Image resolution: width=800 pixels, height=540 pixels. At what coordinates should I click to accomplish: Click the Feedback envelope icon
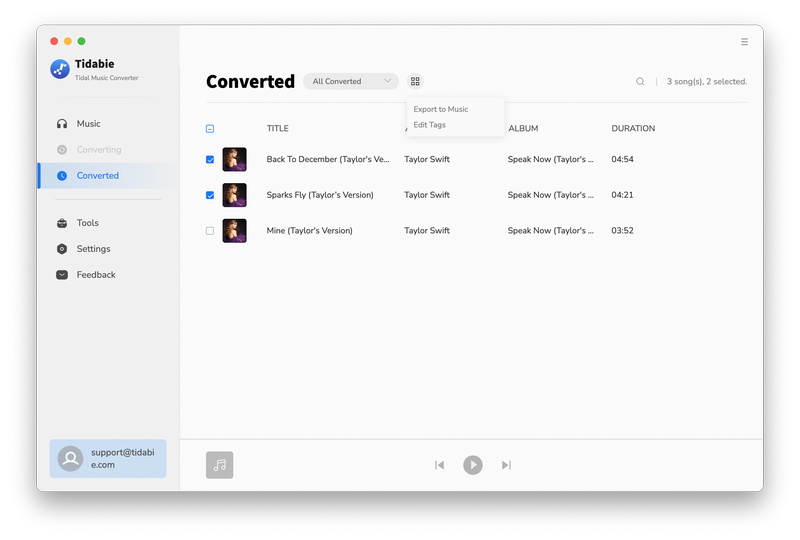[x=62, y=275]
